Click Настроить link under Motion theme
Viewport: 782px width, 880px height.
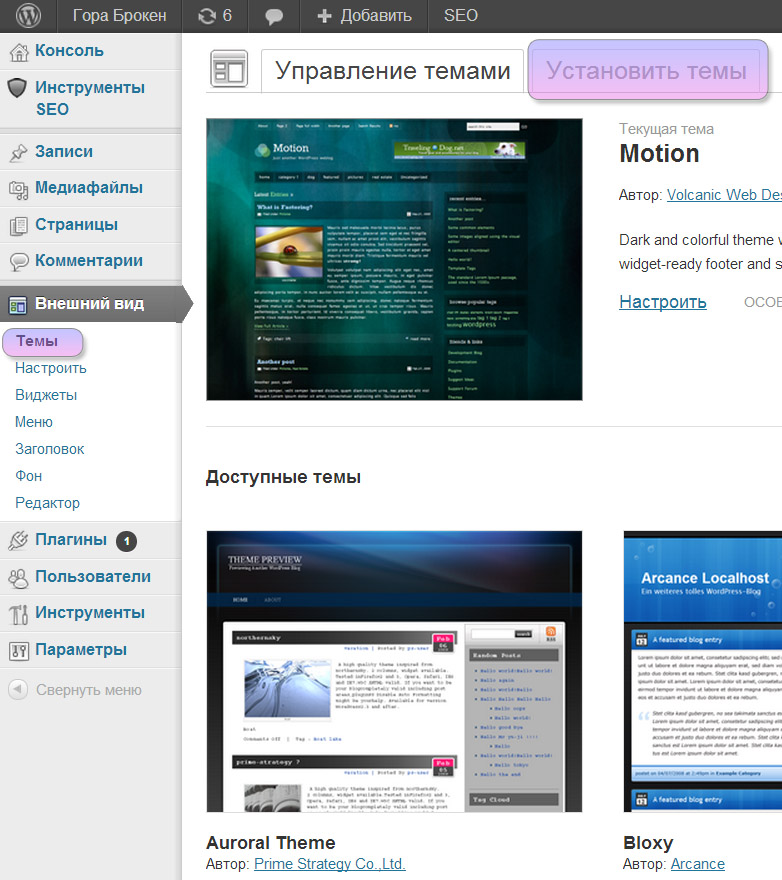coord(662,302)
